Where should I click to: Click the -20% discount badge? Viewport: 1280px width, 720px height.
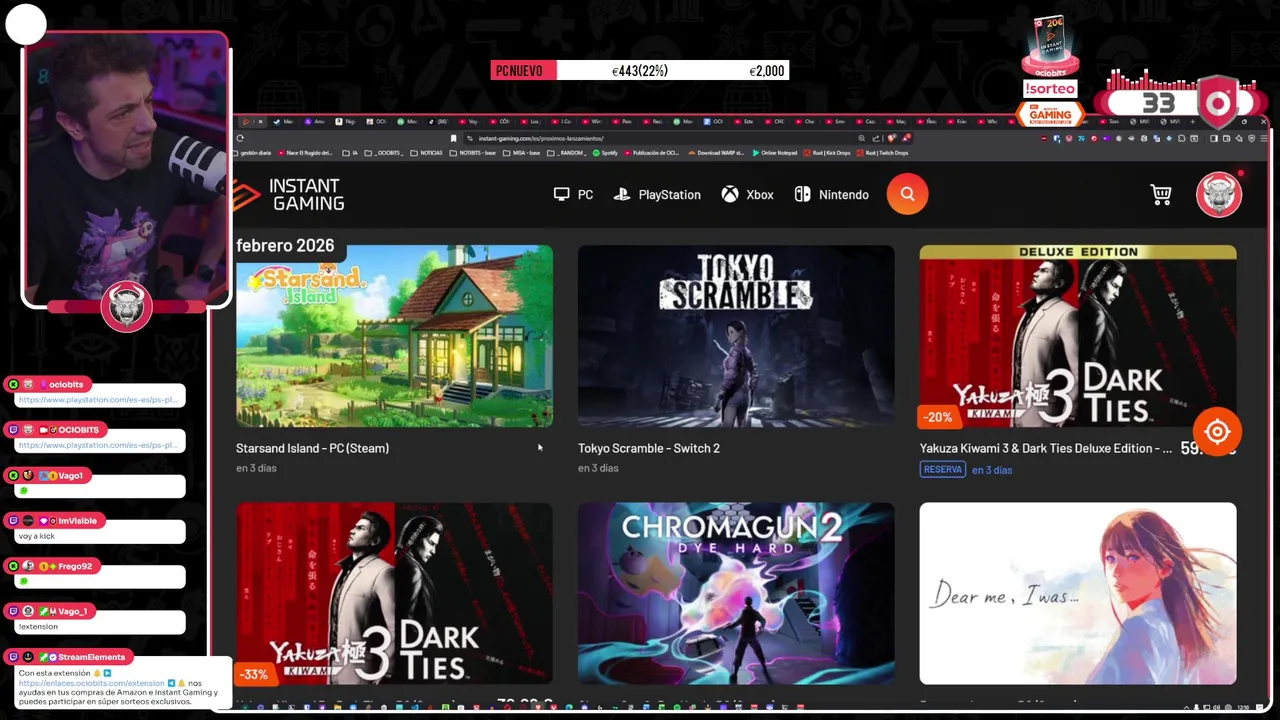[937, 417]
